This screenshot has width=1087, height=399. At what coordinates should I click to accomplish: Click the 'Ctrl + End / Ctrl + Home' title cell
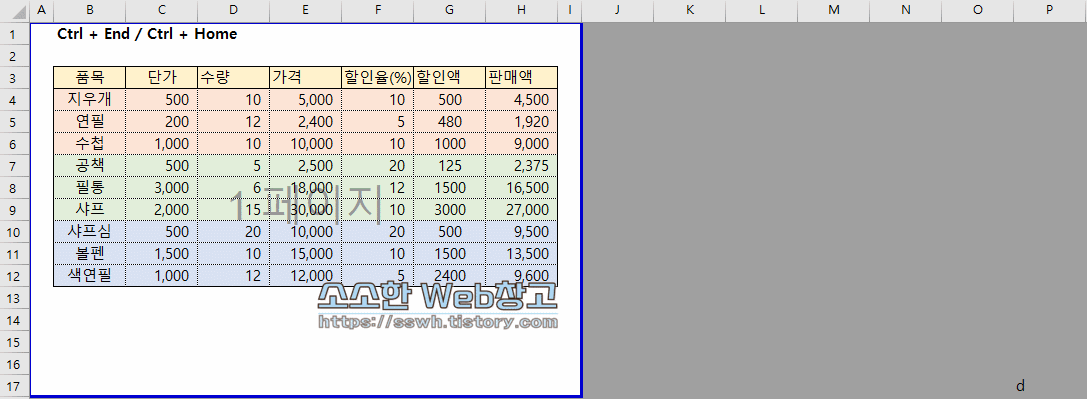pos(147,33)
